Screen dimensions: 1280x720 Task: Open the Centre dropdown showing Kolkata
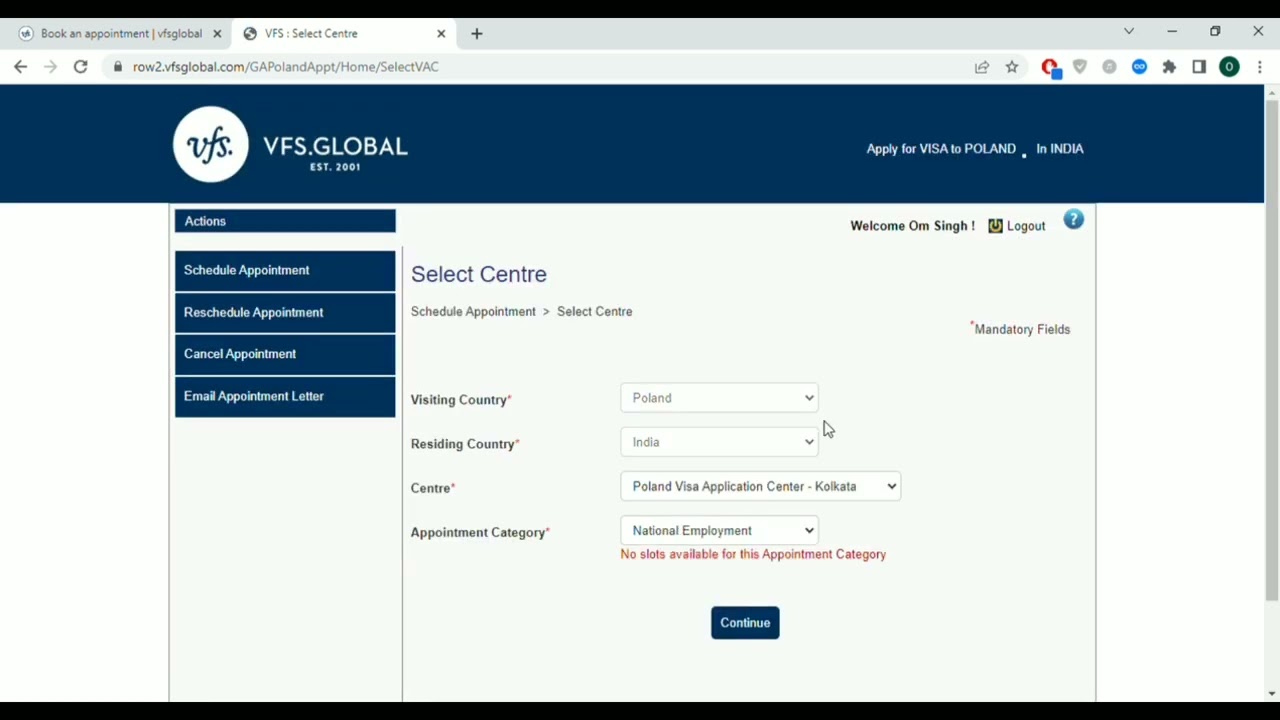[760, 486]
